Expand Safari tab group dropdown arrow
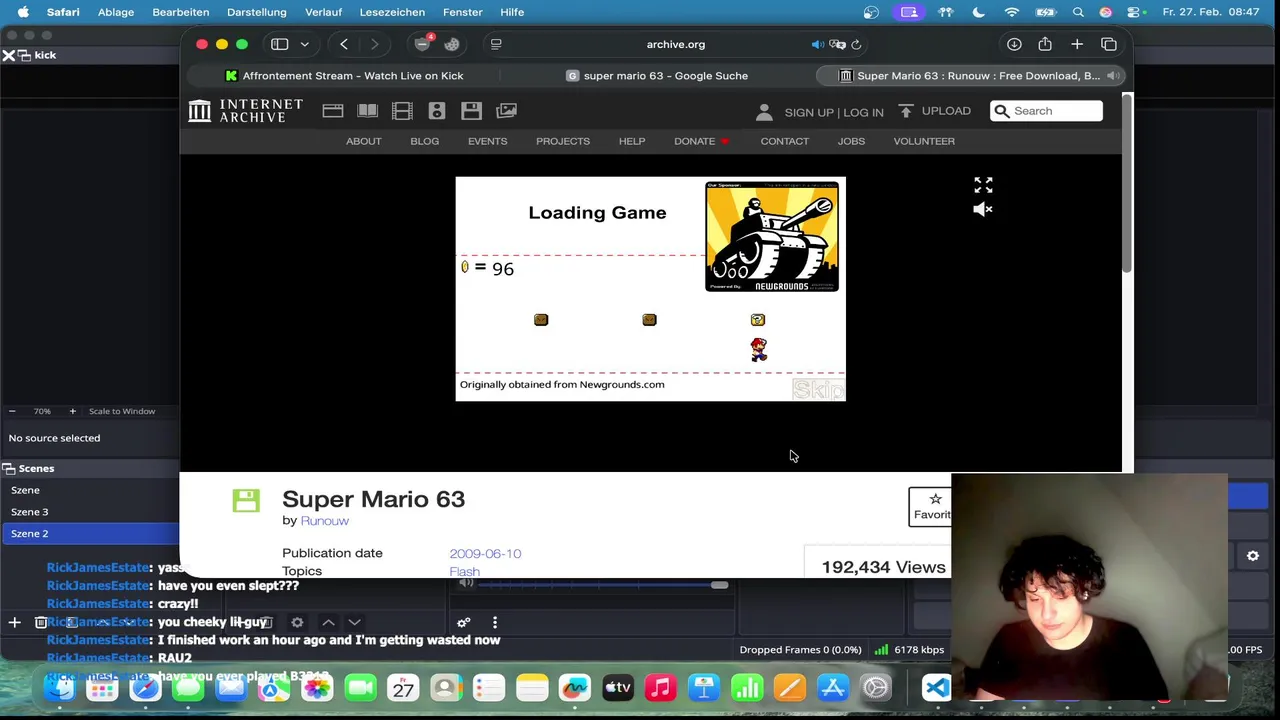The width and height of the screenshot is (1280, 720). (304, 44)
